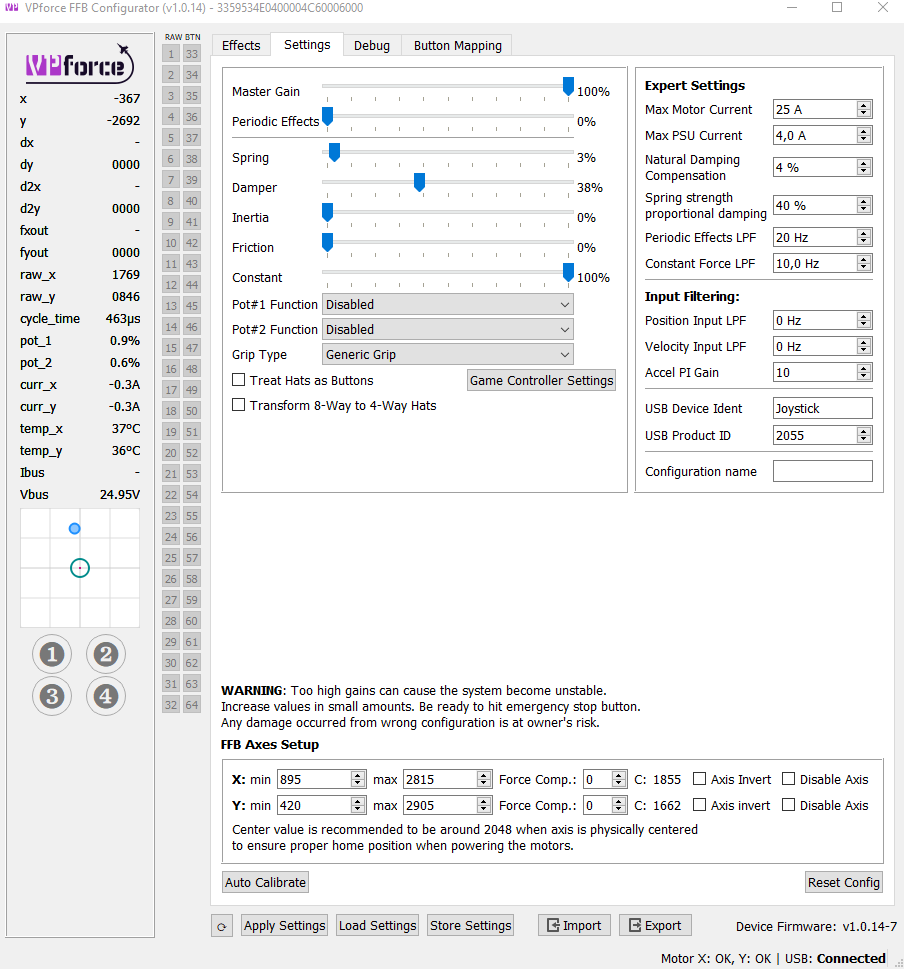The height and width of the screenshot is (969, 904).
Task: Click the Position Input LPF field
Action: (x=822, y=320)
